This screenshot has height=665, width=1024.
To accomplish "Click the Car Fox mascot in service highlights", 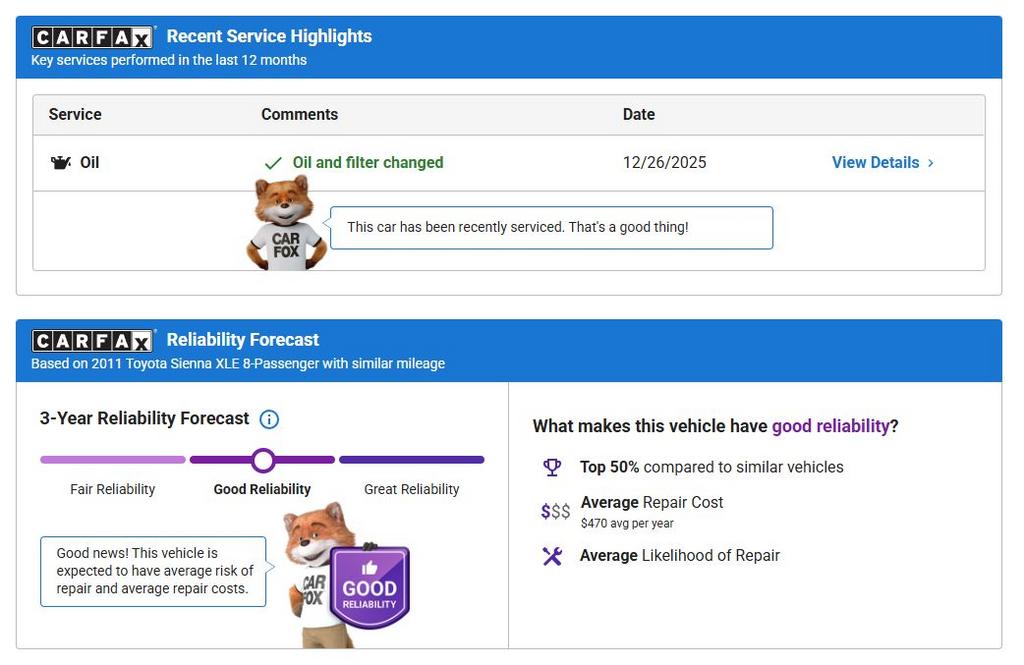I will [286, 224].
